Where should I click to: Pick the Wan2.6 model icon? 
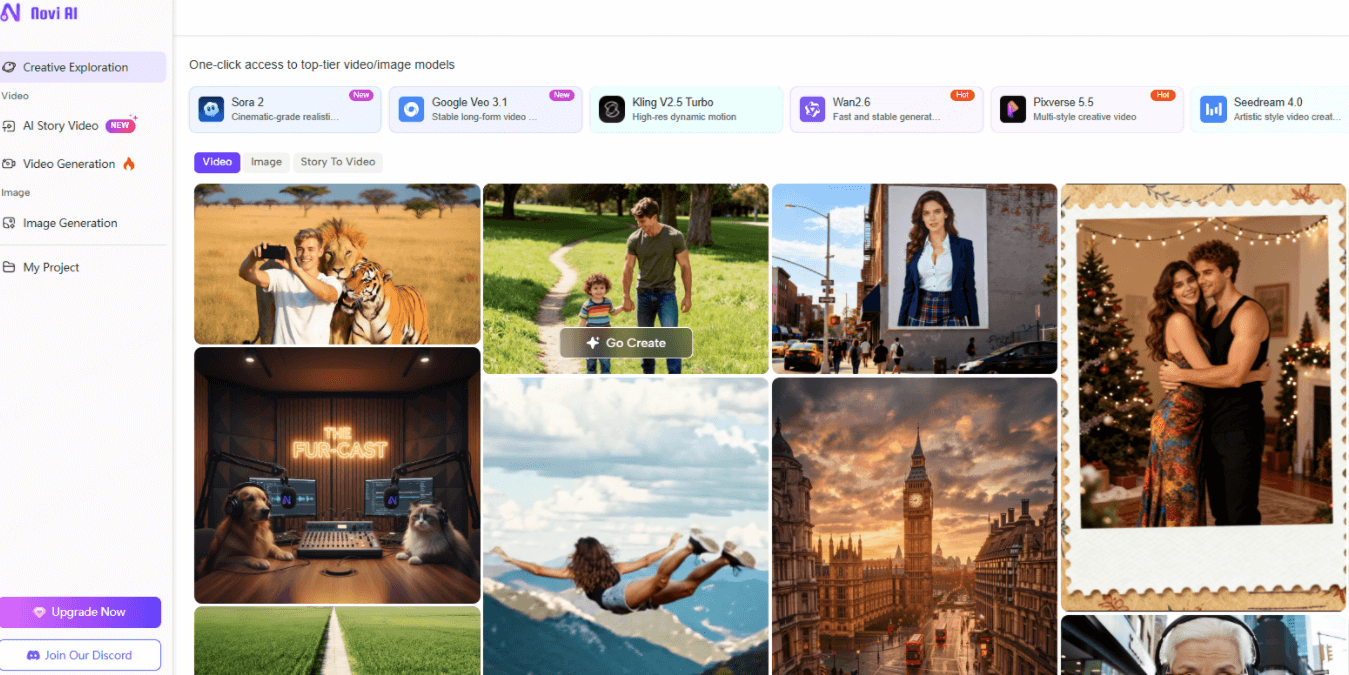812,109
